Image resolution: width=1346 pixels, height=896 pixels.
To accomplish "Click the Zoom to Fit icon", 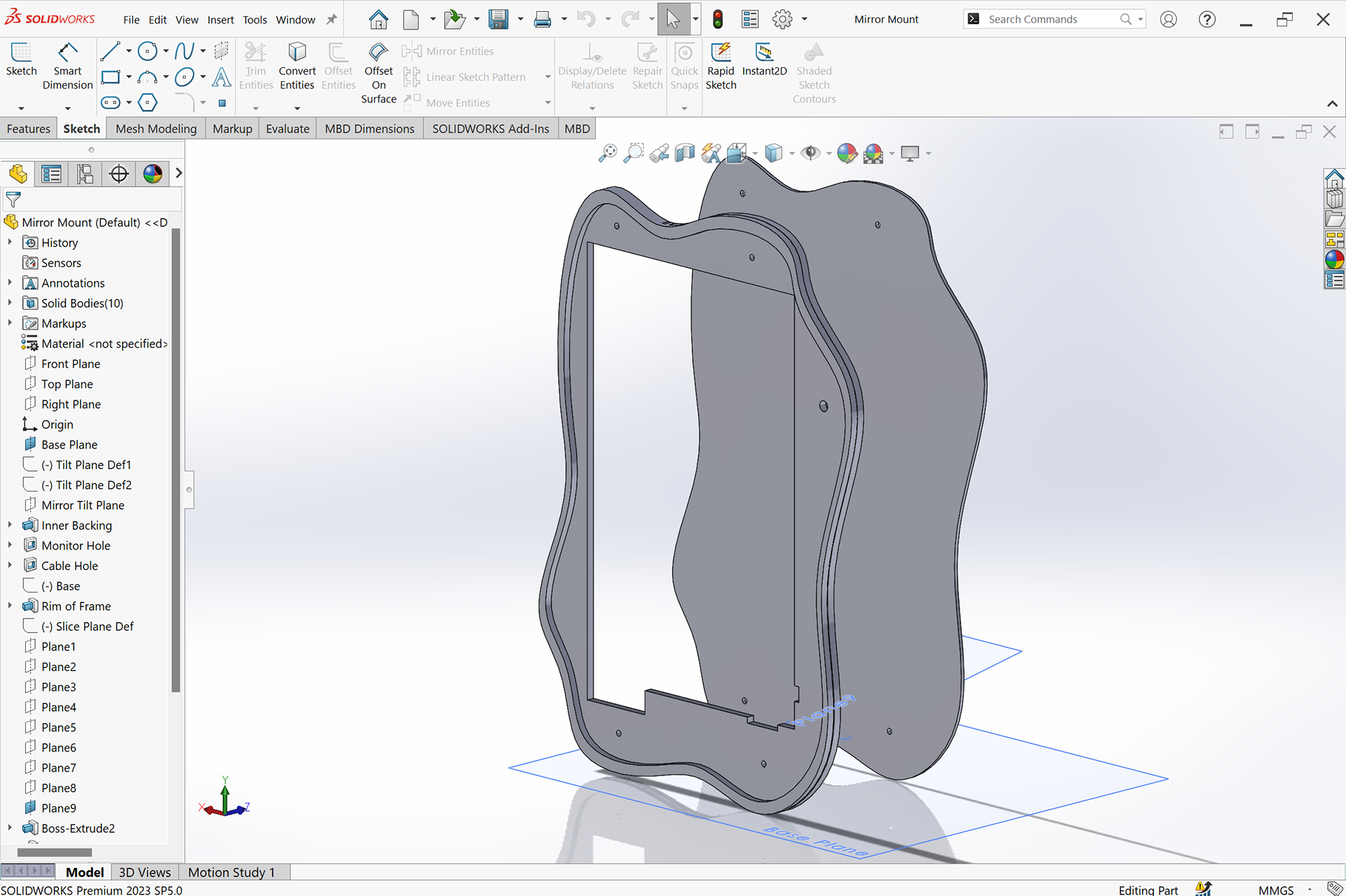I will tap(607, 153).
